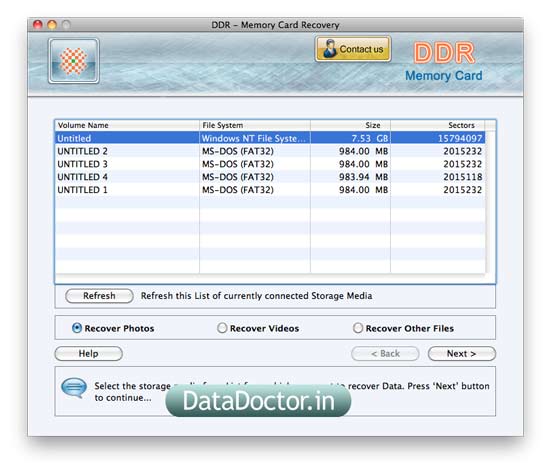
Task: Click the Next > button
Action: coord(462,353)
